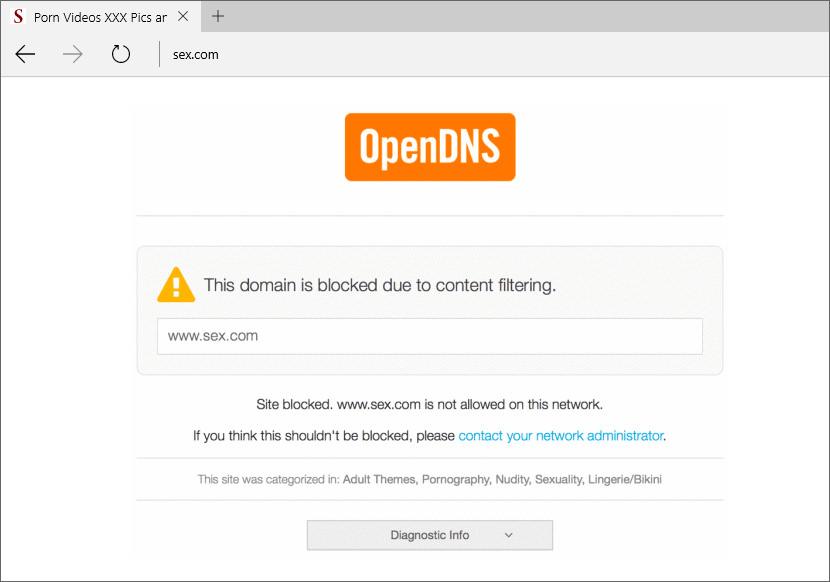Click the red S favicon on tab

[18, 16]
